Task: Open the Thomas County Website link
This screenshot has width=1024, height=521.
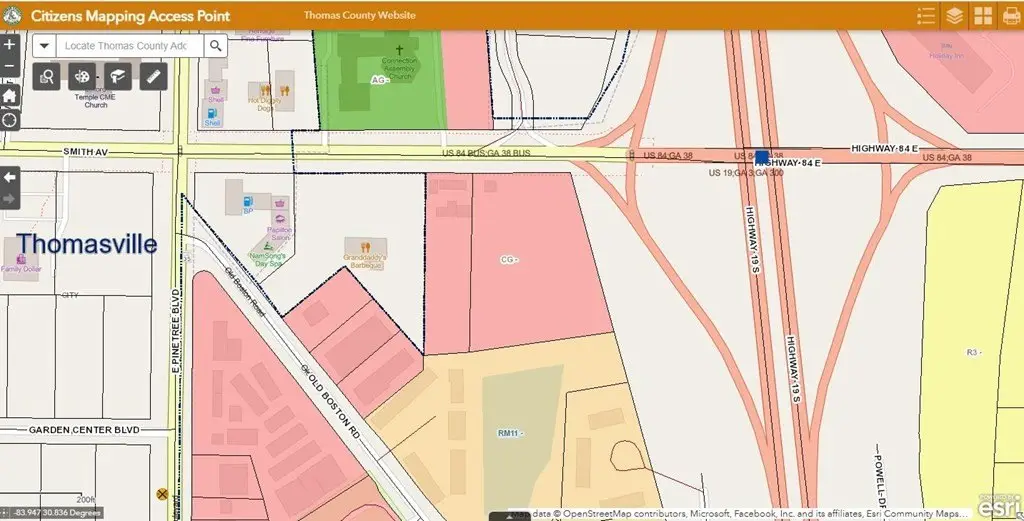Action: (359, 16)
